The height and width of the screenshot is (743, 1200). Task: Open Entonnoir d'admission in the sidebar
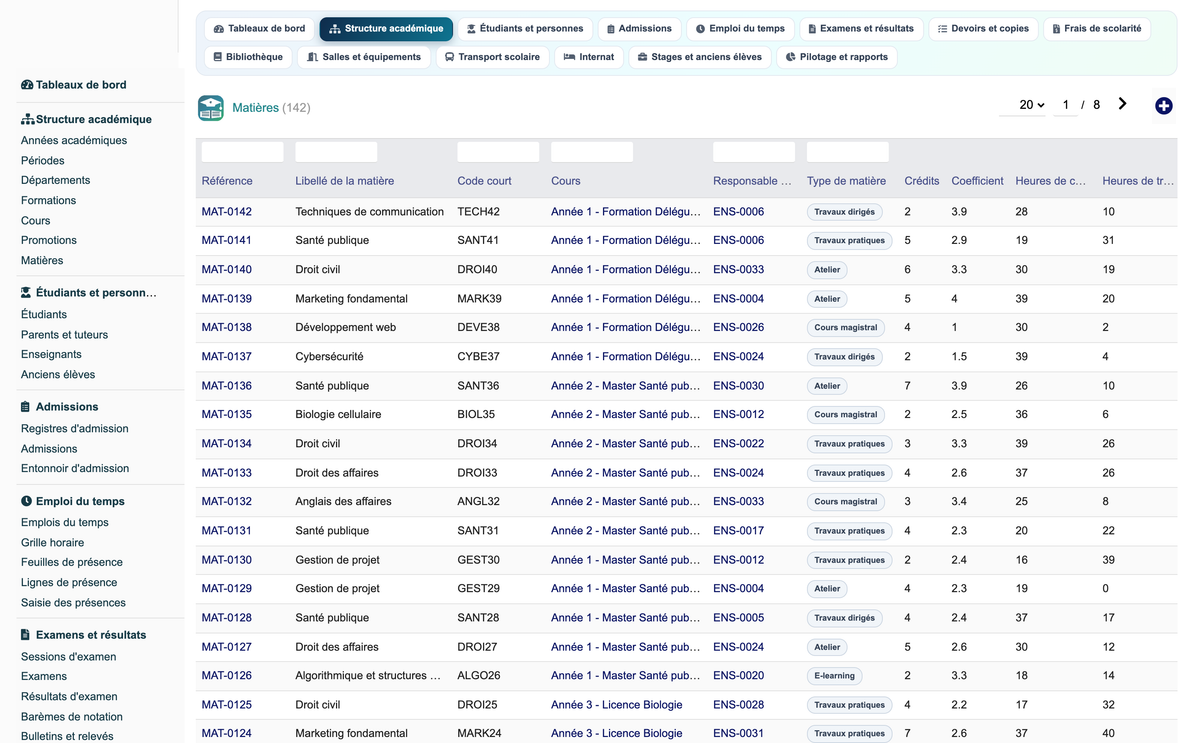[x=75, y=469]
